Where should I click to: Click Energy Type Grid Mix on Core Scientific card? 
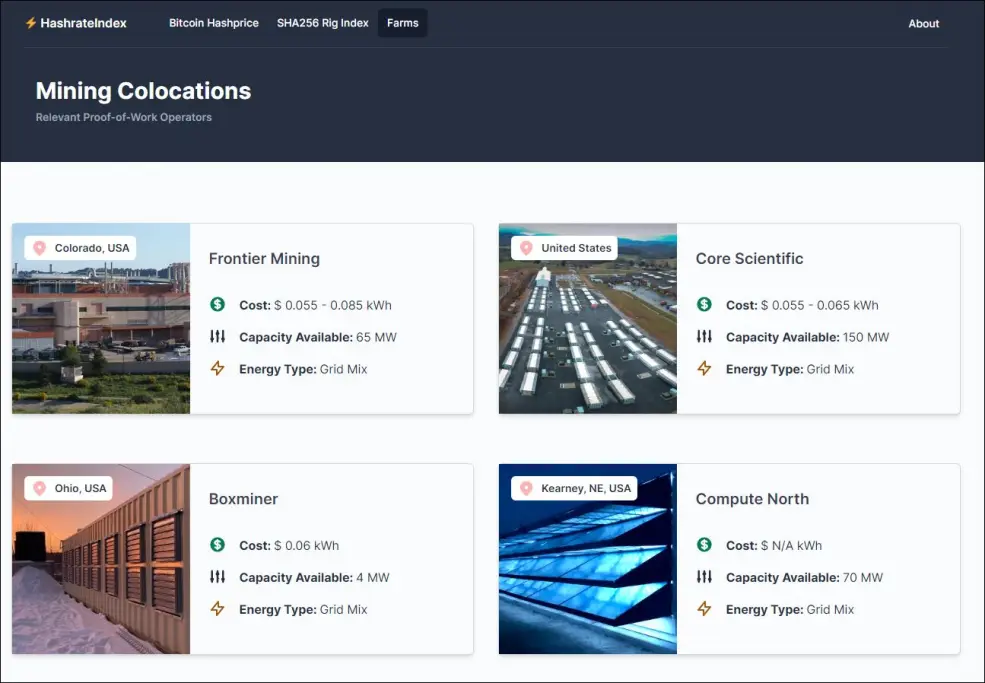(x=790, y=369)
